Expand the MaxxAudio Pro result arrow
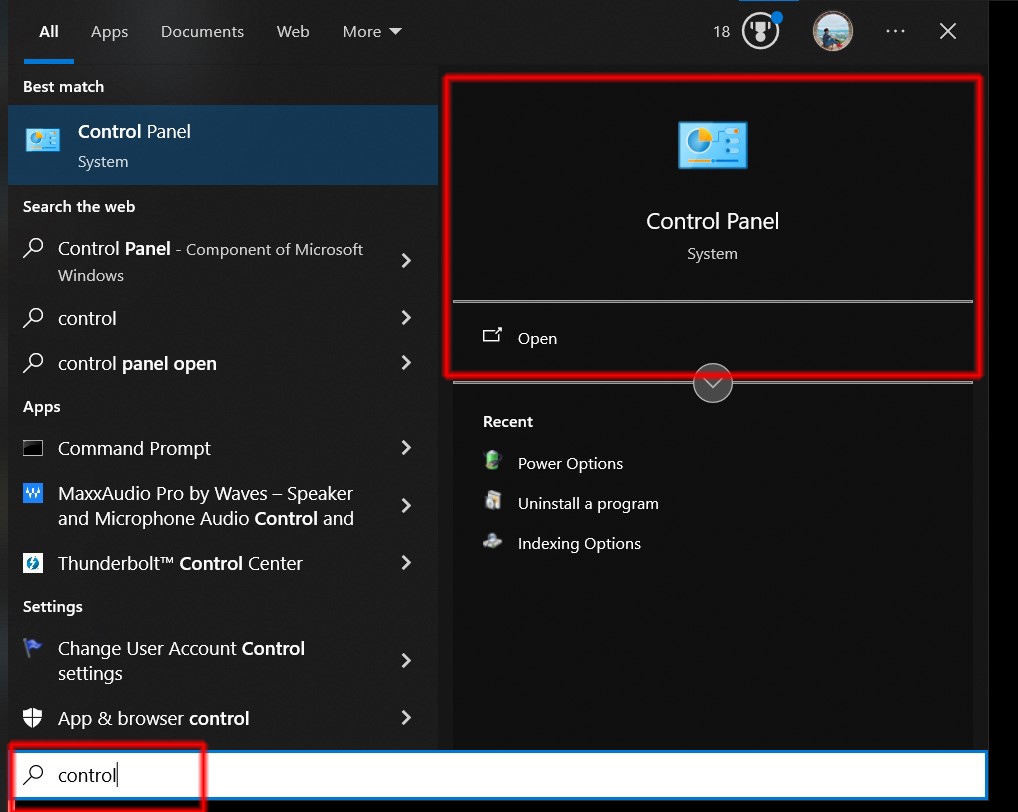 point(406,505)
